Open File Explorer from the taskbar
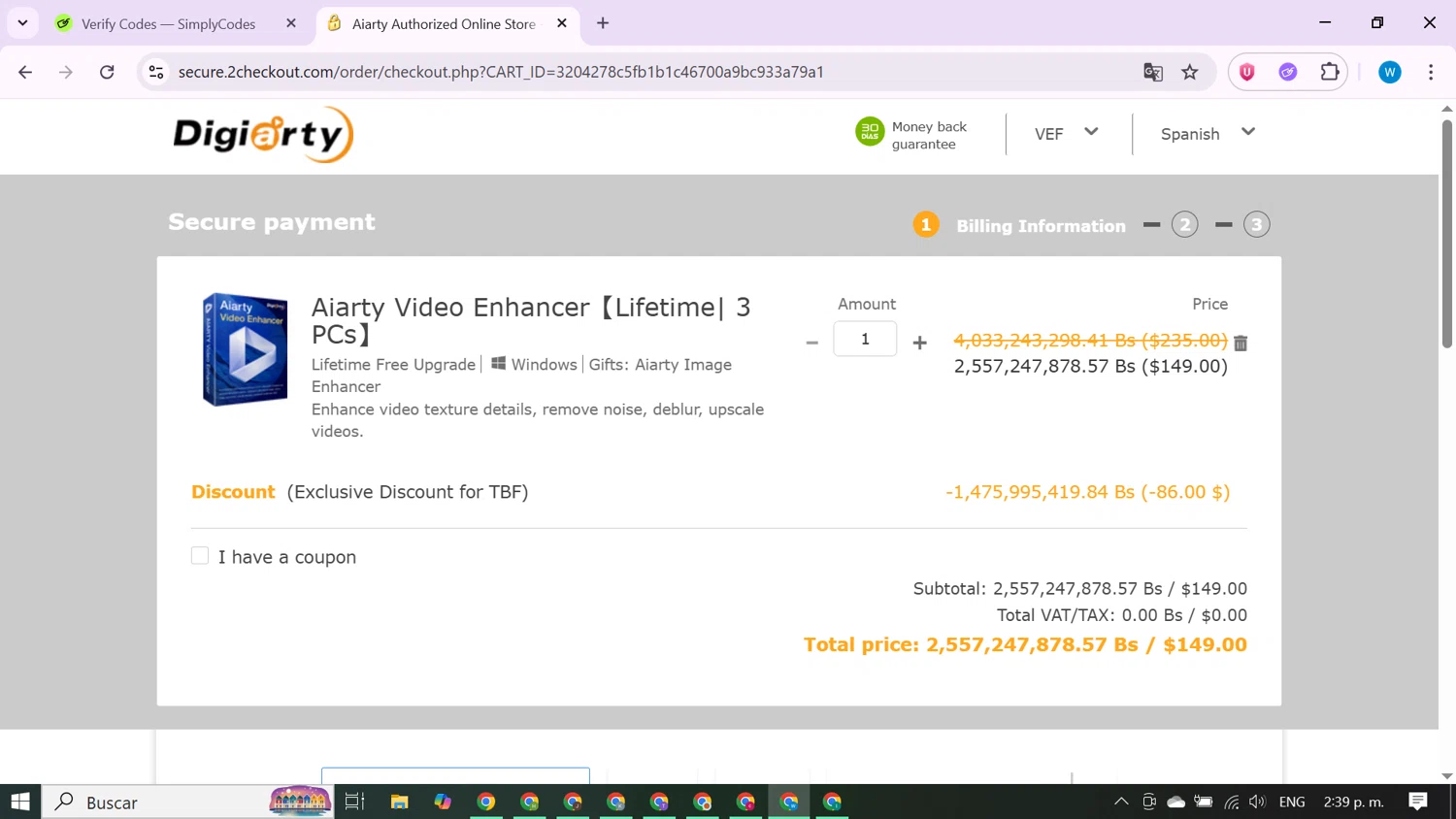The width and height of the screenshot is (1456, 819). pyautogui.click(x=399, y=802)
